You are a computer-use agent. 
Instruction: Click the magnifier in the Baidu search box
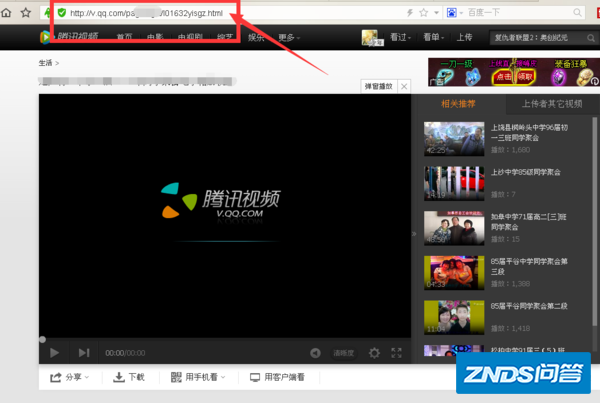click(577, 13)
